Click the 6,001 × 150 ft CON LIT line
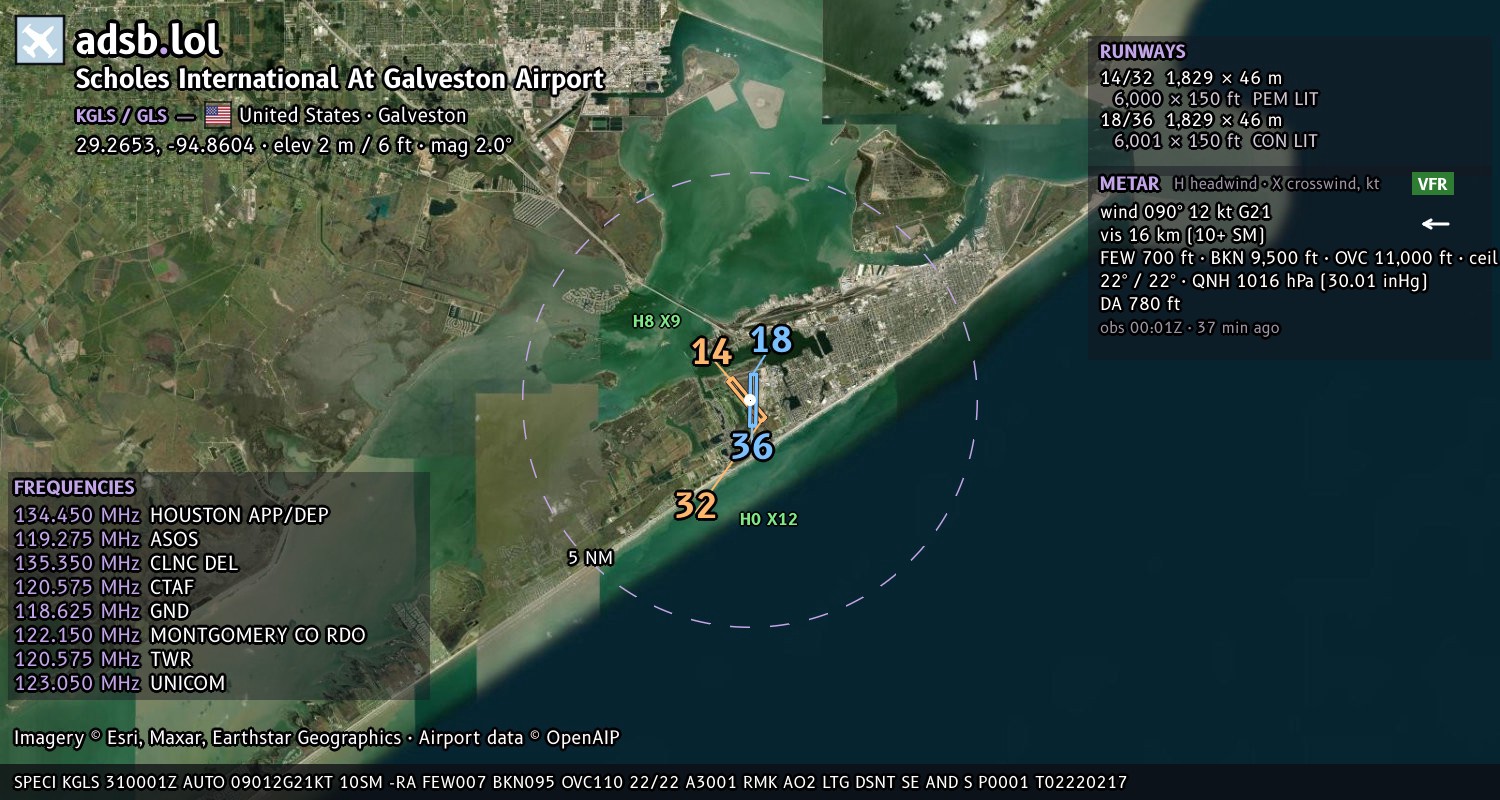Image resolution: width=1500 pixels, height=800 pixels. (1216, 141)
